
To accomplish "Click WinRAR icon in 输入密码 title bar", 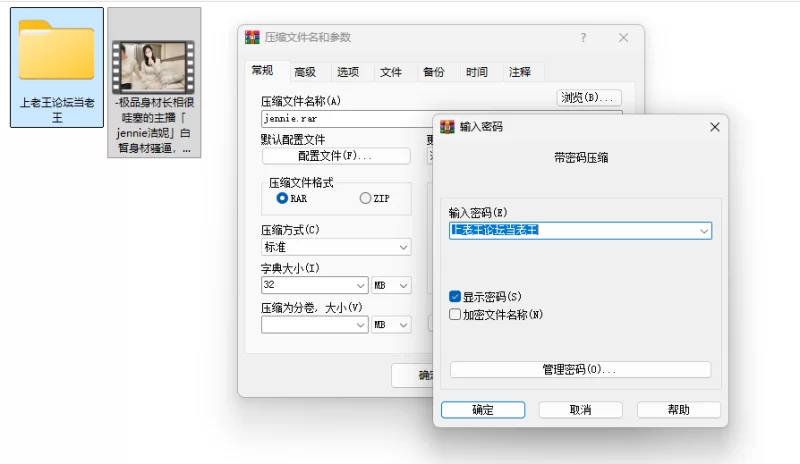I will 447,127.
